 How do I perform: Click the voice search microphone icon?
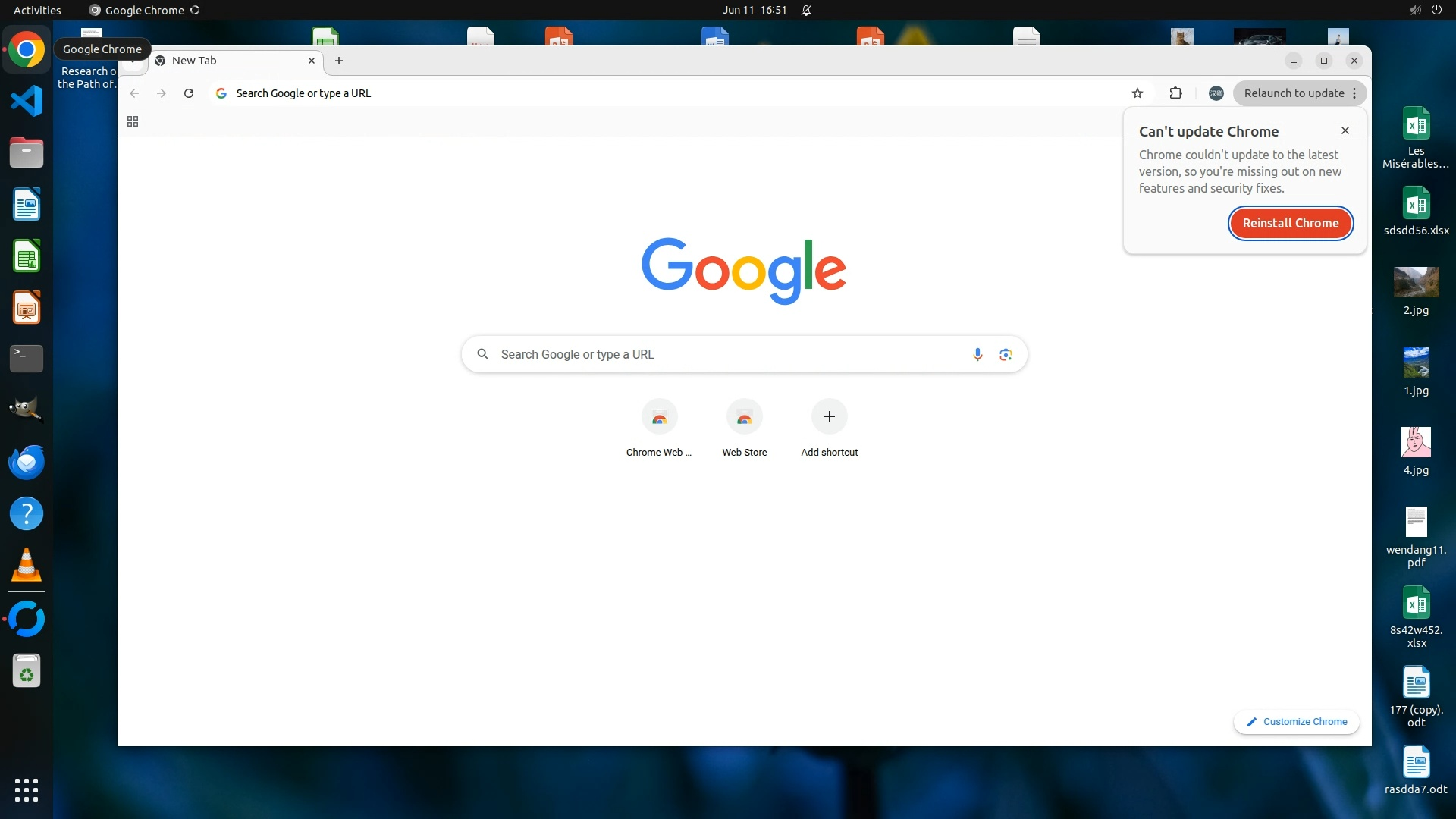pyautogui.click(x=977, y=354)
